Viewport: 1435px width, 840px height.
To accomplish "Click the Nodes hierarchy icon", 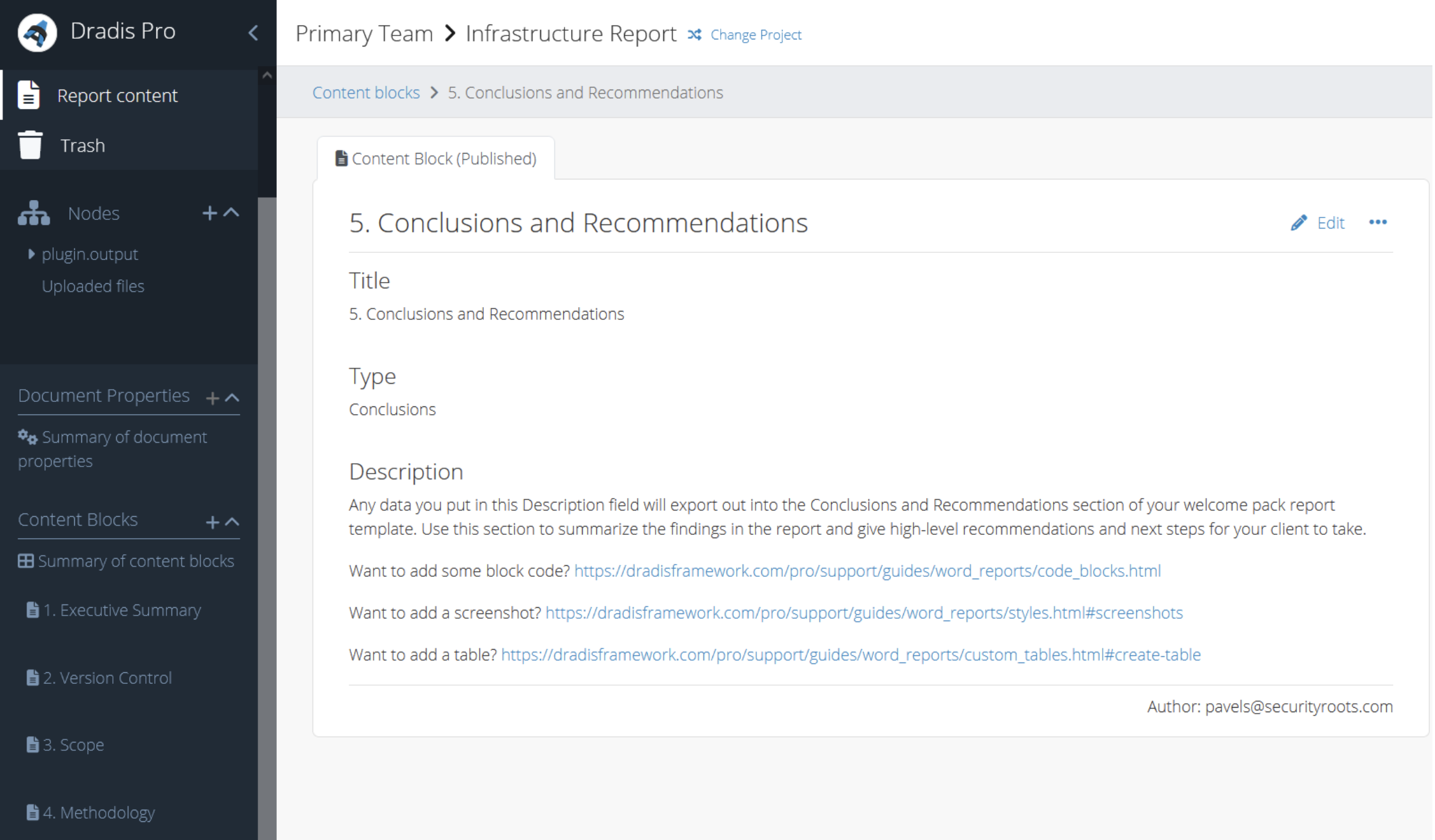I will click(34, 213).
